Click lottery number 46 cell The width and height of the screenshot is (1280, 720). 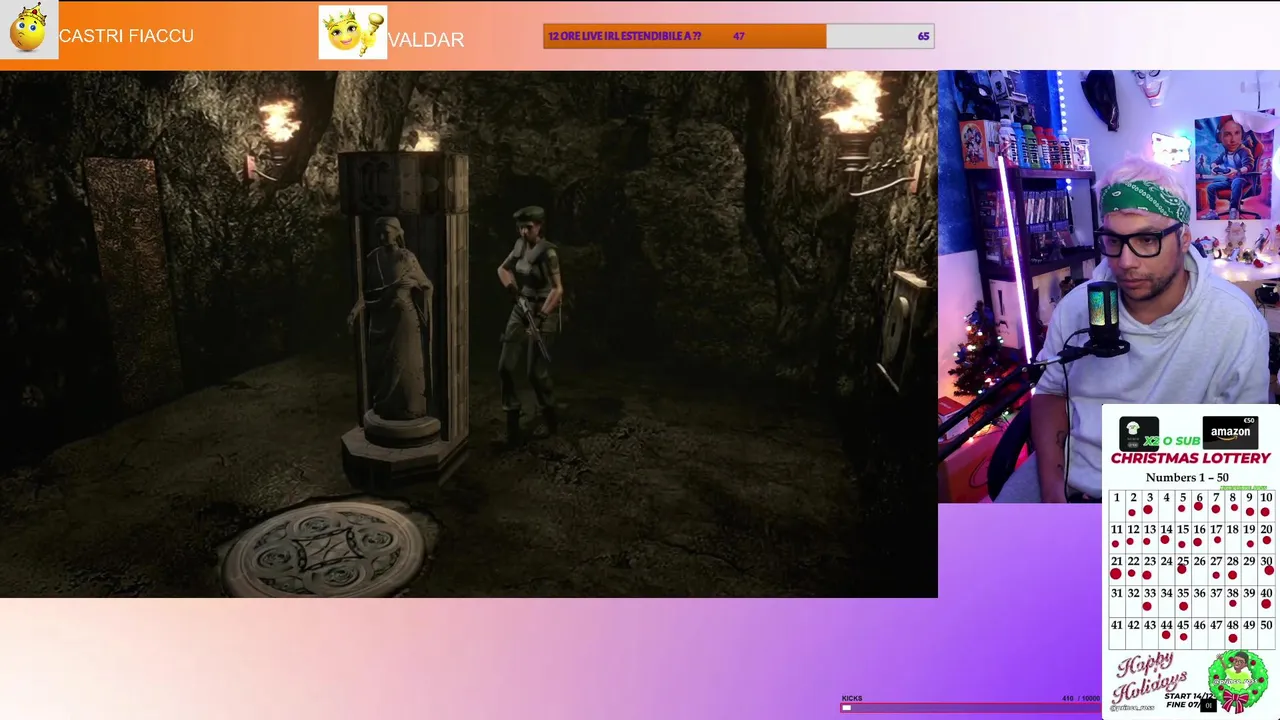click(x=1199, y=632)
